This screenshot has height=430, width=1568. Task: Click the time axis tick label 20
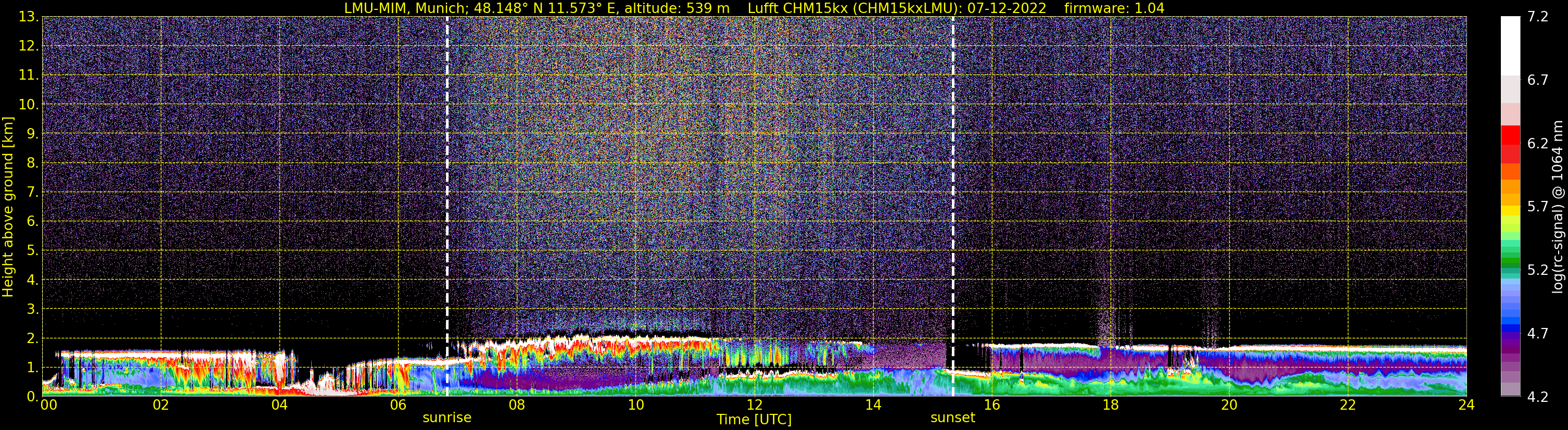pyautogui.click(x=1229, y=405)
